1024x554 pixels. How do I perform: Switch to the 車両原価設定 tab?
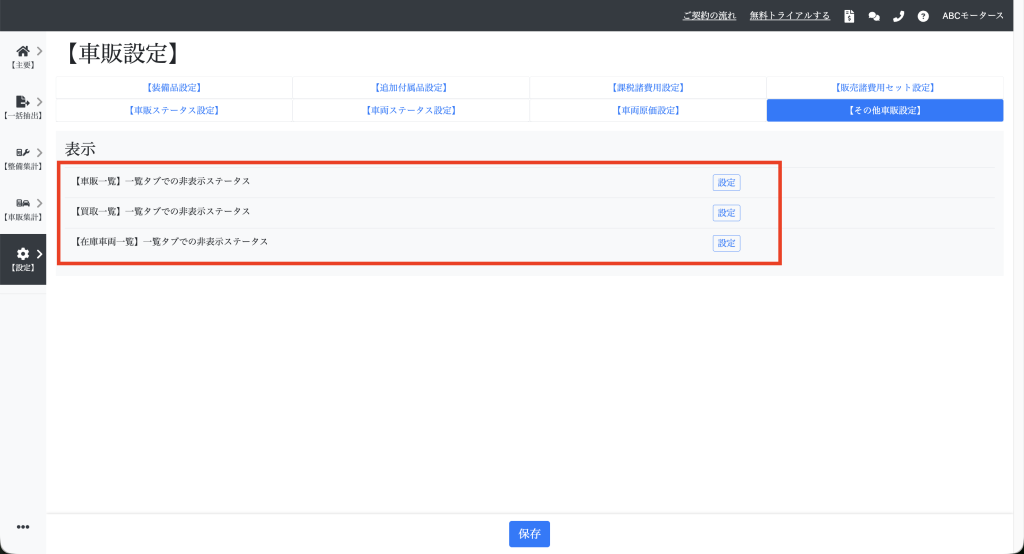point(648,110)
